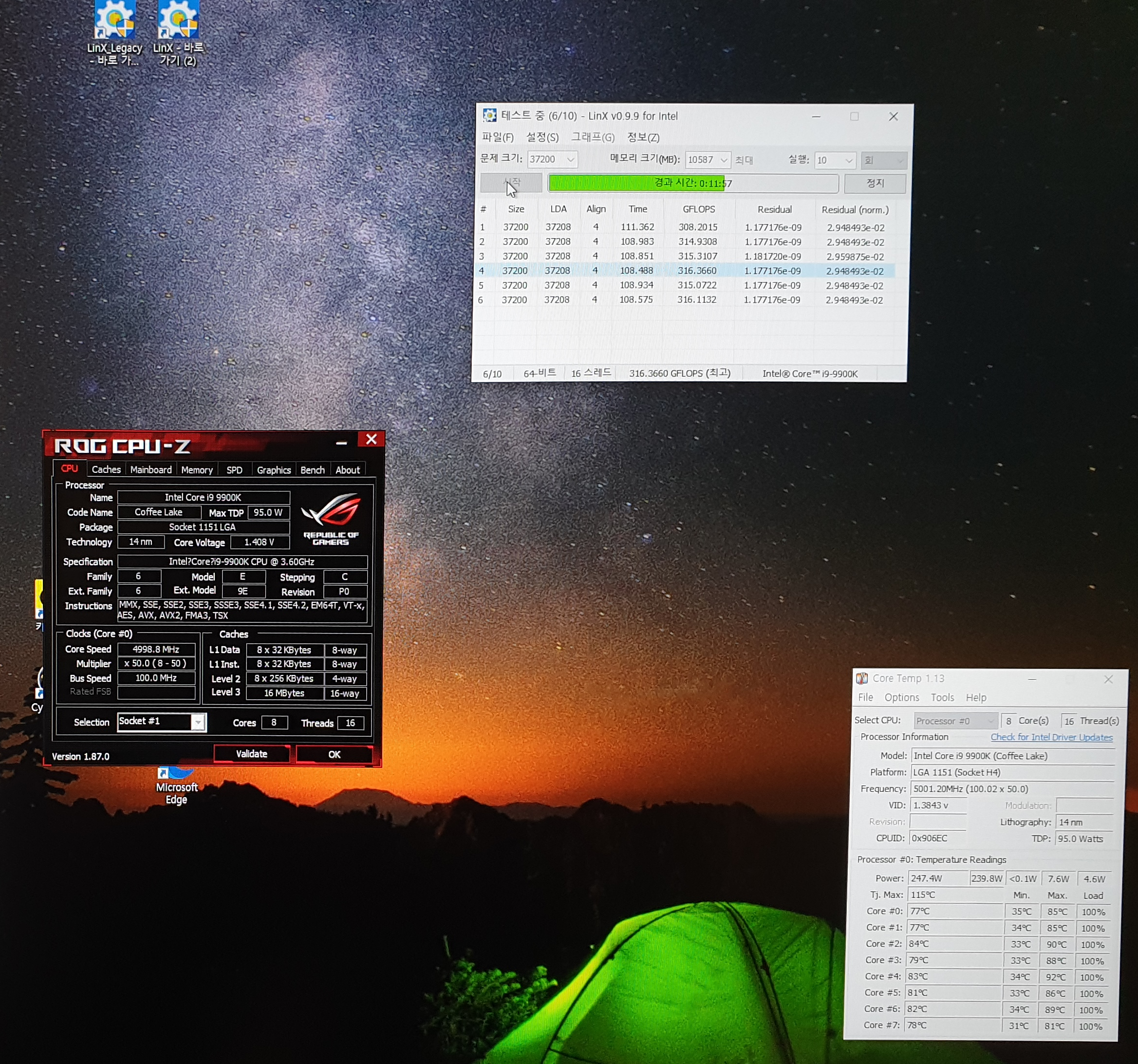Switch to the SPD tab in CPU-Z
The height and width of the screenshot is (1064, 1138).
235,469
